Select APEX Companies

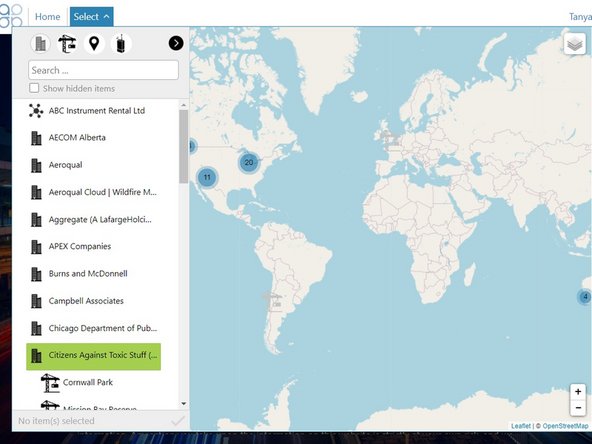[80, 247]
